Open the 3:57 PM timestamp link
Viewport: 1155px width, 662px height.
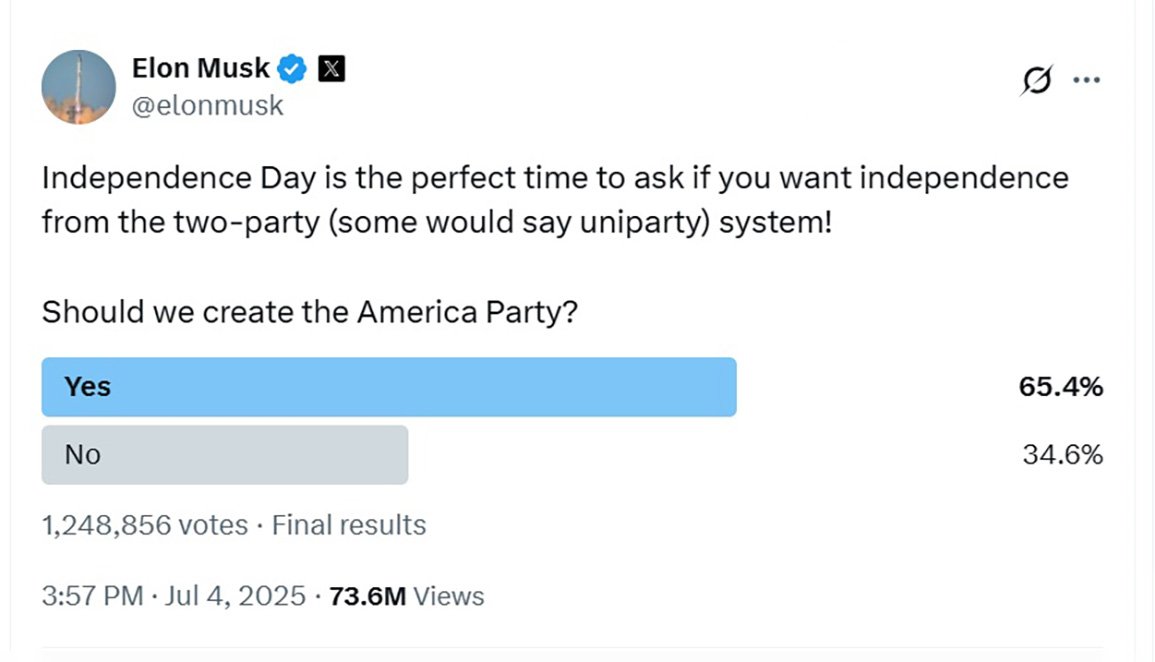[93, 596]
